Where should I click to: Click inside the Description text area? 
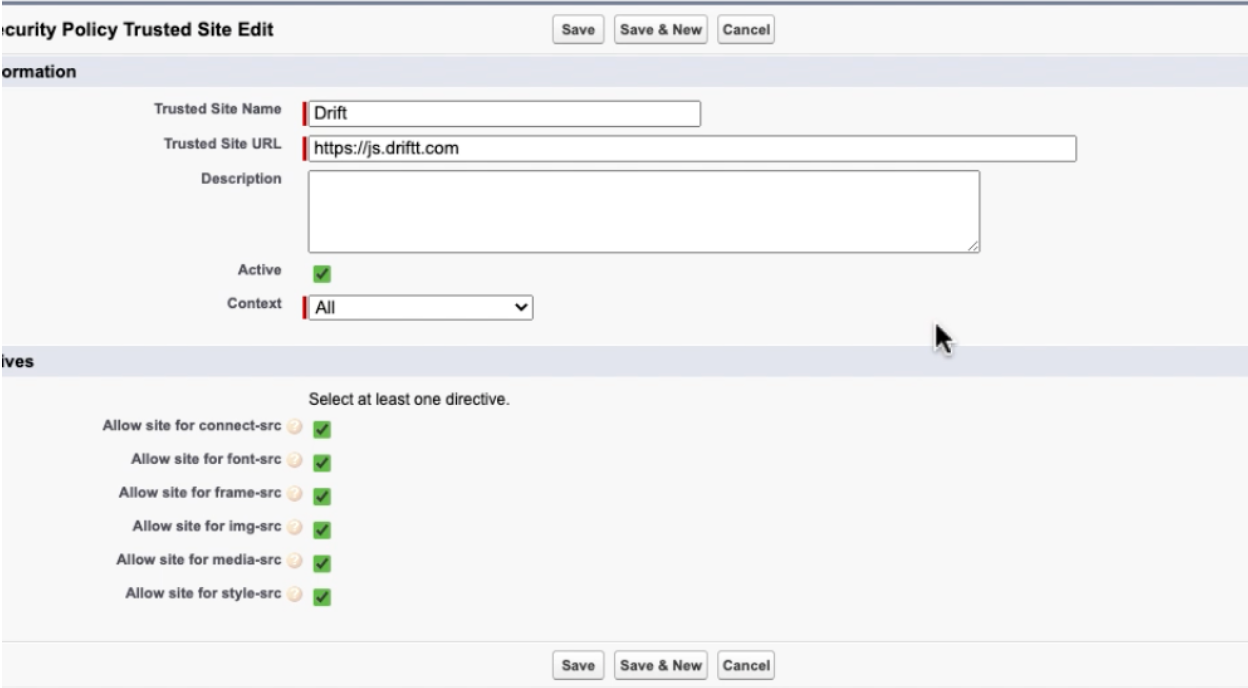[x=644, y=211]
